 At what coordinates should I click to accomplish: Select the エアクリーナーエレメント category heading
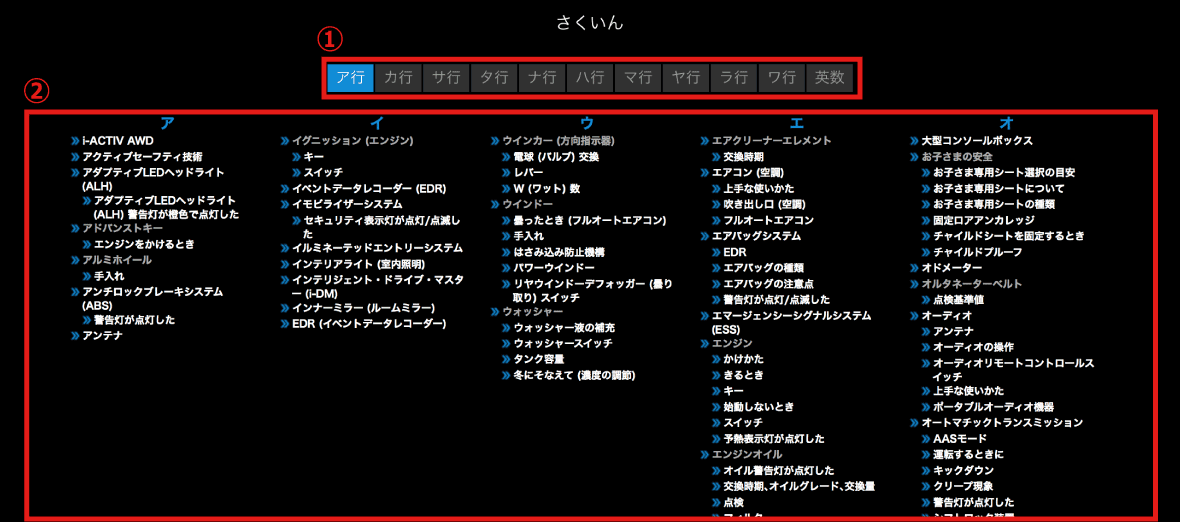click(771, 141)
